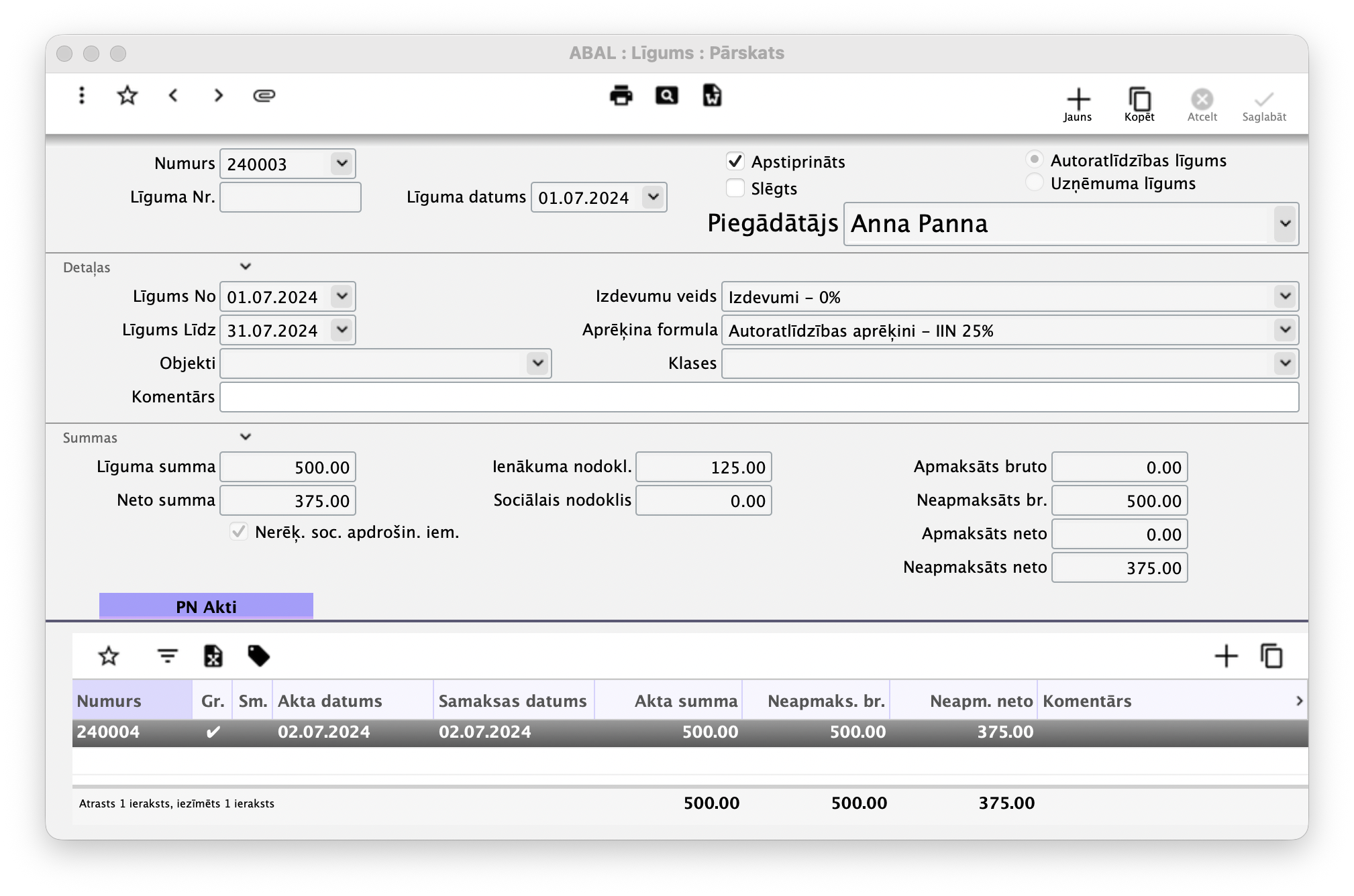
Task: Click the Apmaksāts bruto field
Action: click(x=1120, y=467)
